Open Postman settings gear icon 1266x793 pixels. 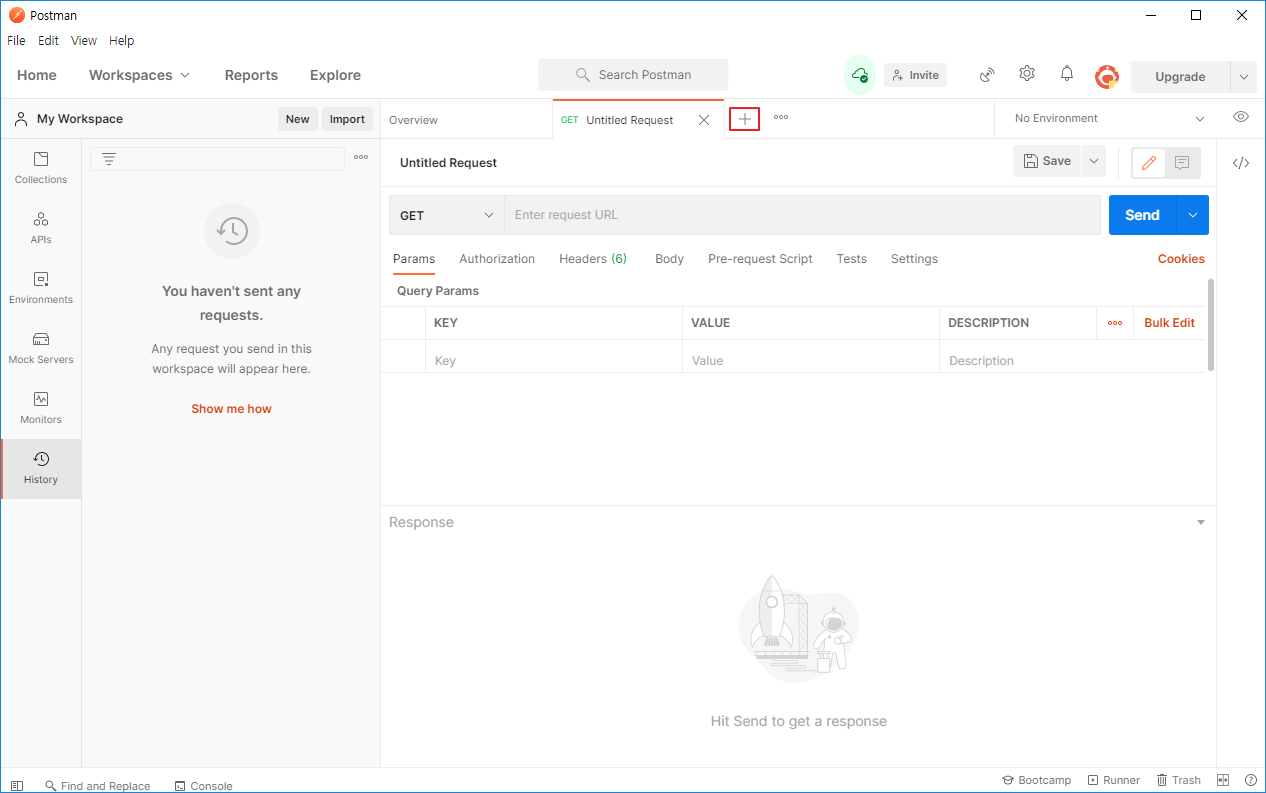point(1027,74)
